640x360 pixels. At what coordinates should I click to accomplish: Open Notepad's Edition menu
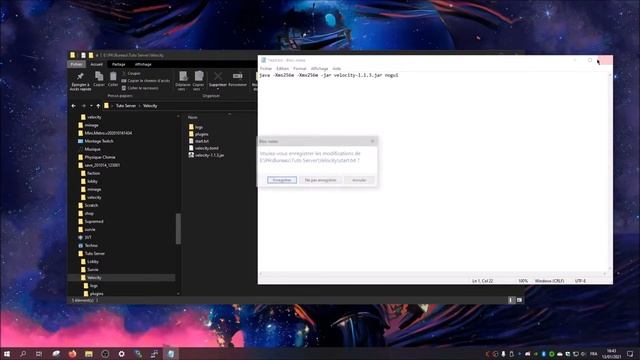[x=282, y=69]
